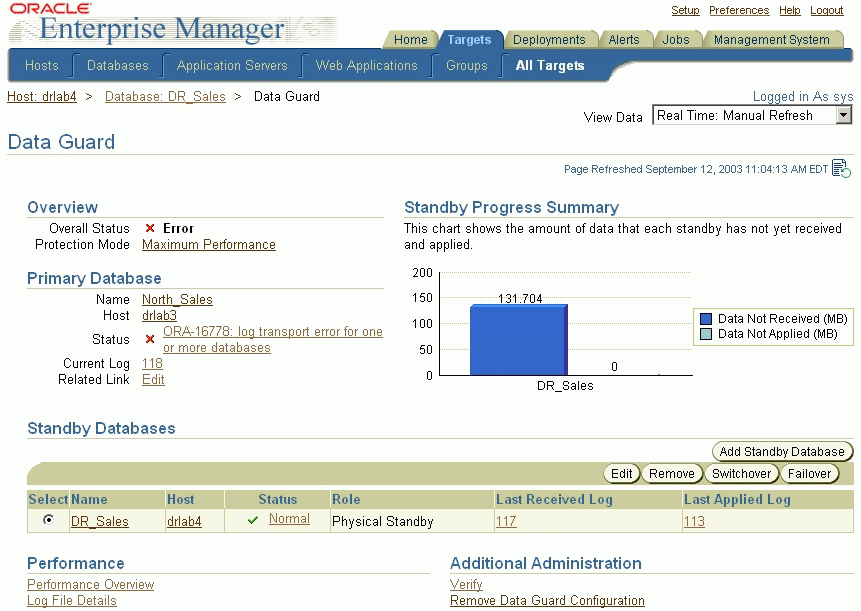Click the Data Not Applied legend swatch
The height and width of the screenshot is (611, 861).
click(x=706, y=334)
